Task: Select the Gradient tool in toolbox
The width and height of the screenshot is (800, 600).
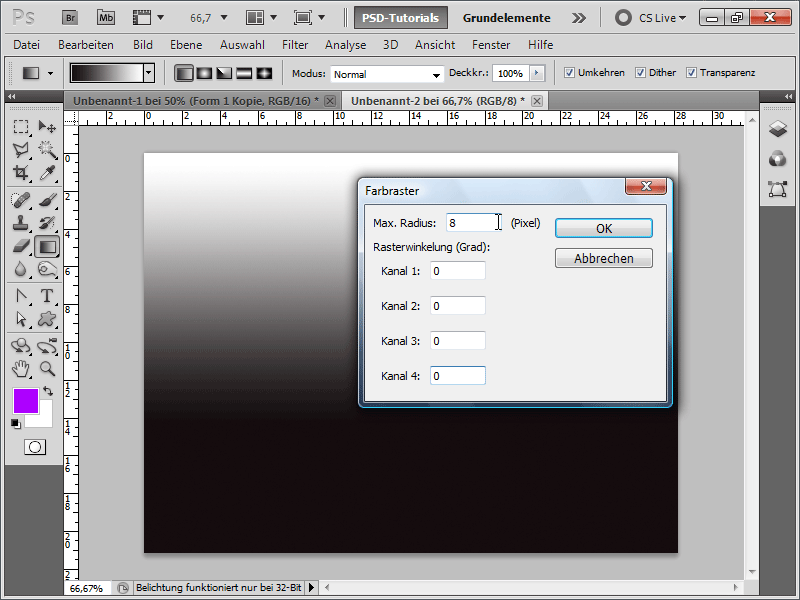Action: [47, 247]
